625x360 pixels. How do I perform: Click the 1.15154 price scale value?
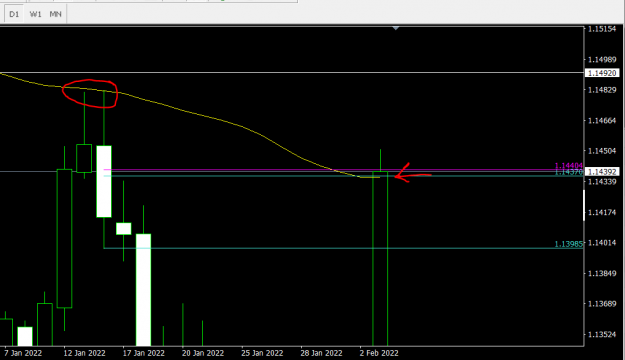tap(602, 29)
